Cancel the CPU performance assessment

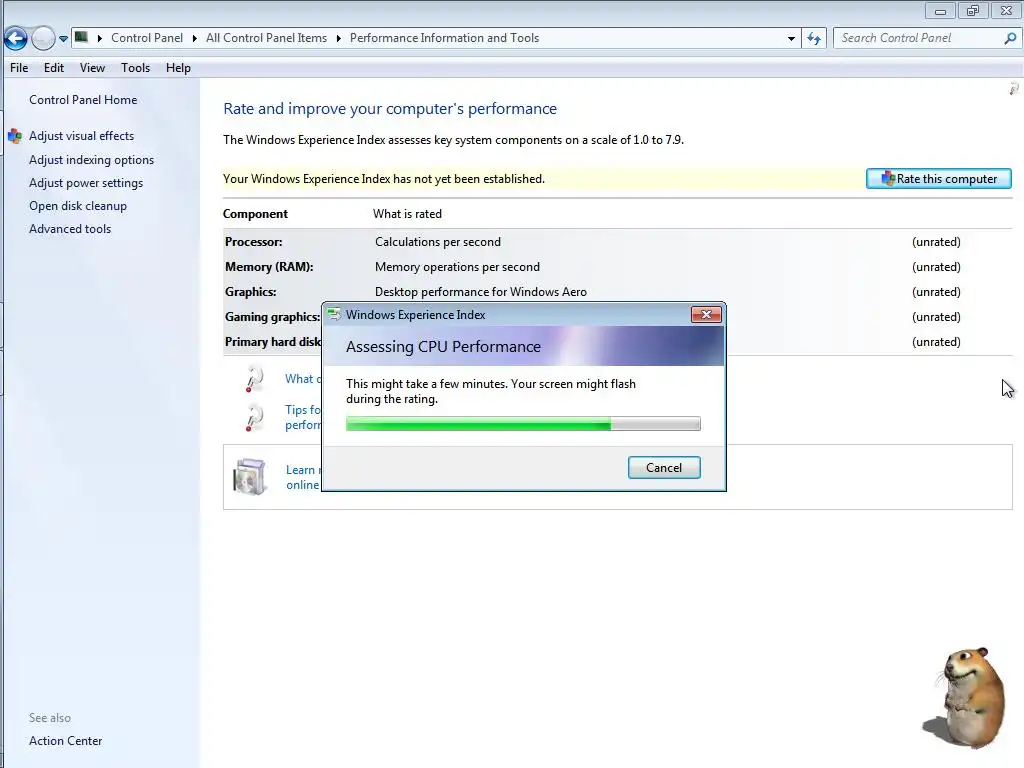tap(664, 468)
